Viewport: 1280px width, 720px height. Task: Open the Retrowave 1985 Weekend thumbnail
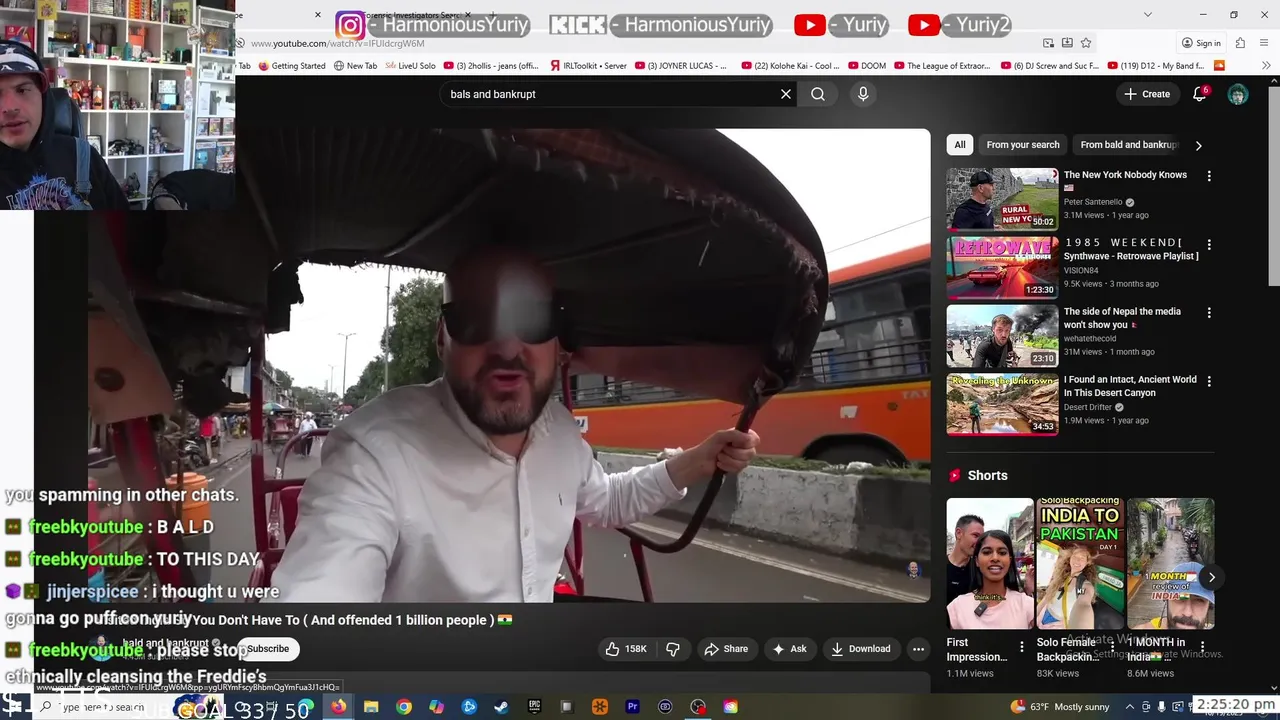pyautogui.click(x=1002, y=267)
